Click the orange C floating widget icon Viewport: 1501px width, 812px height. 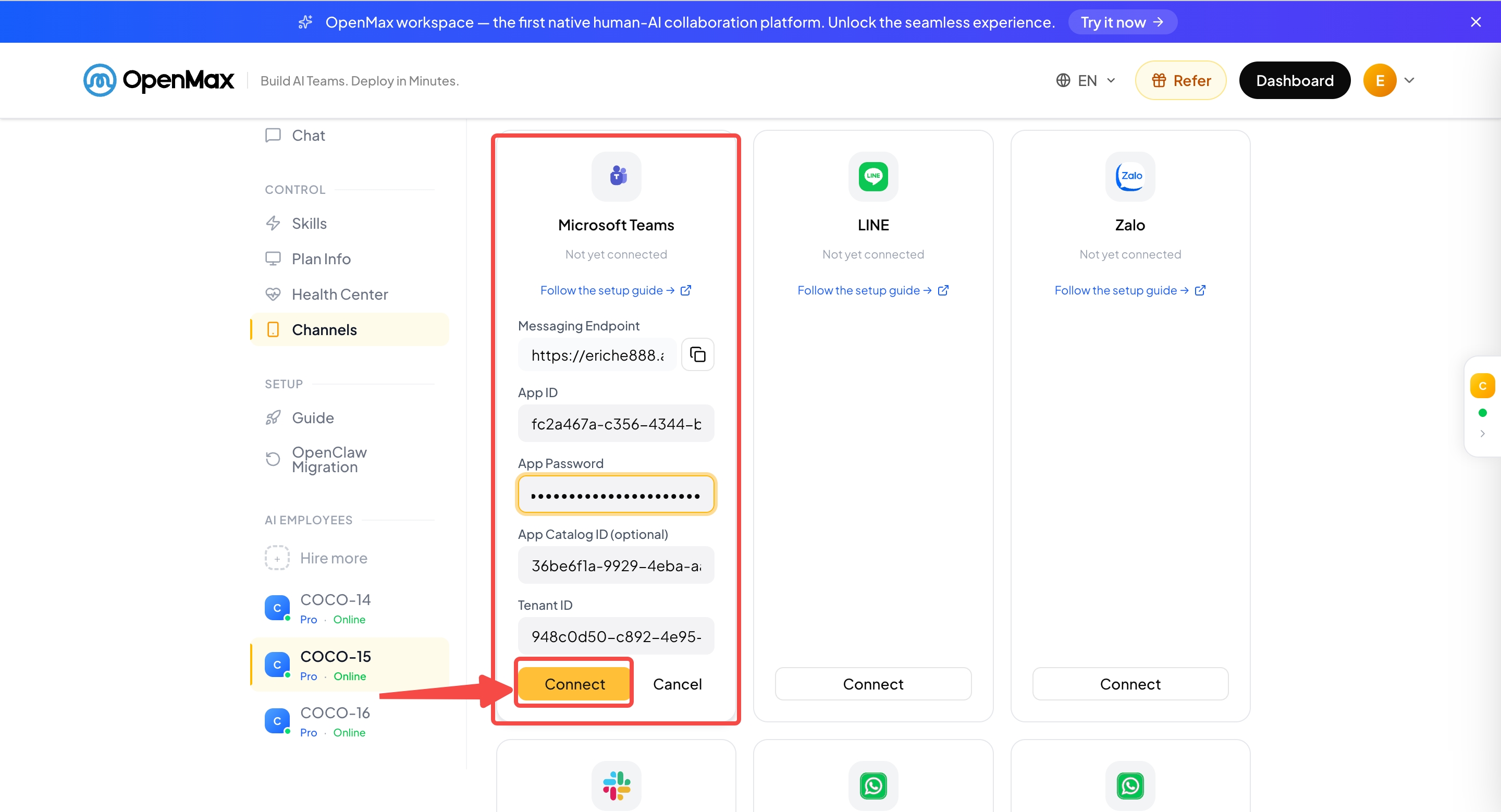point(1482,386)
